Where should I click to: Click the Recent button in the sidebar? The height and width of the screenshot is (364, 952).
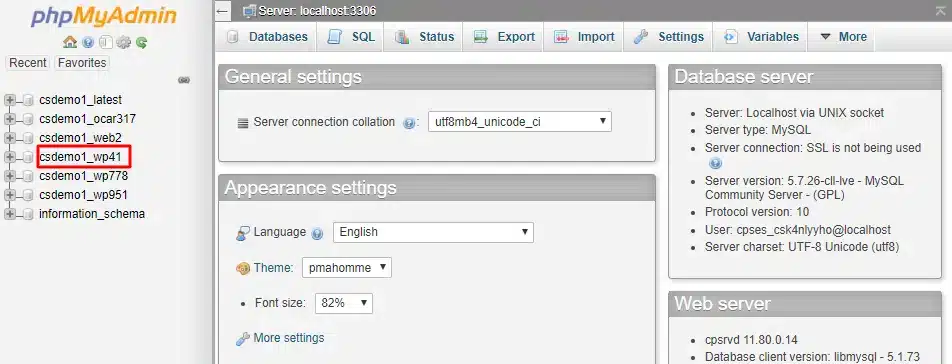[28, 63]
